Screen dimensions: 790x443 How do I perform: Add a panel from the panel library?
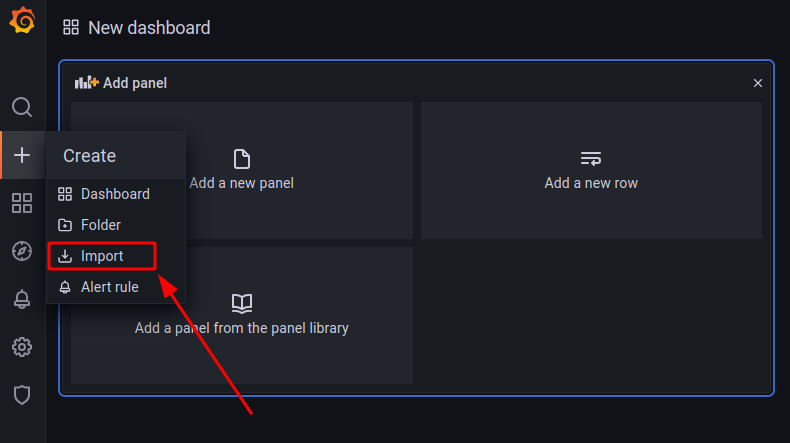242,315
